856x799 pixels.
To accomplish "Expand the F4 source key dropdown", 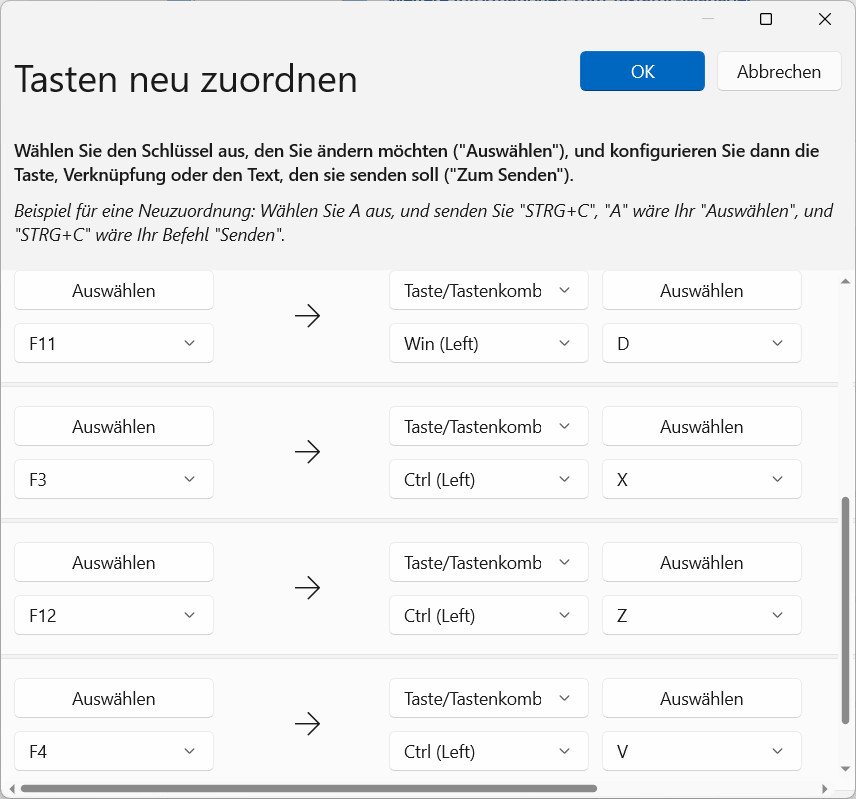I will click(114, 751).
